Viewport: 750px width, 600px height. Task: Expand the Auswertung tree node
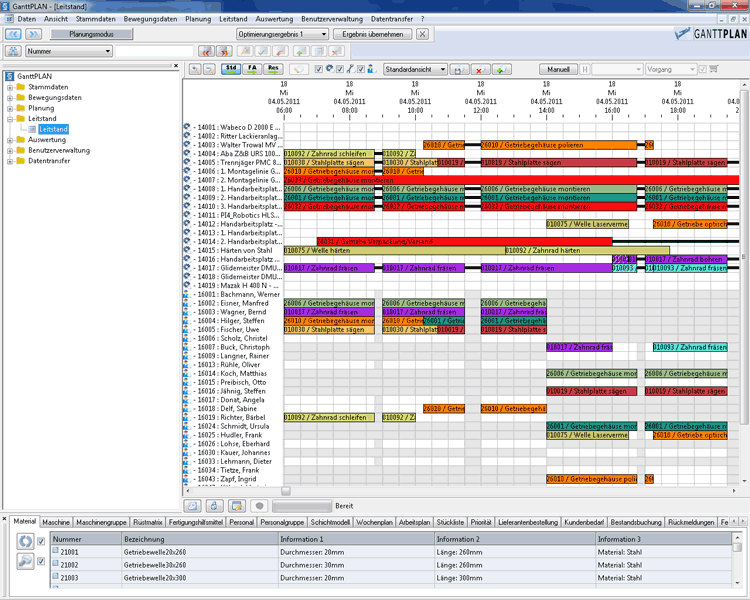pos(10,140)
